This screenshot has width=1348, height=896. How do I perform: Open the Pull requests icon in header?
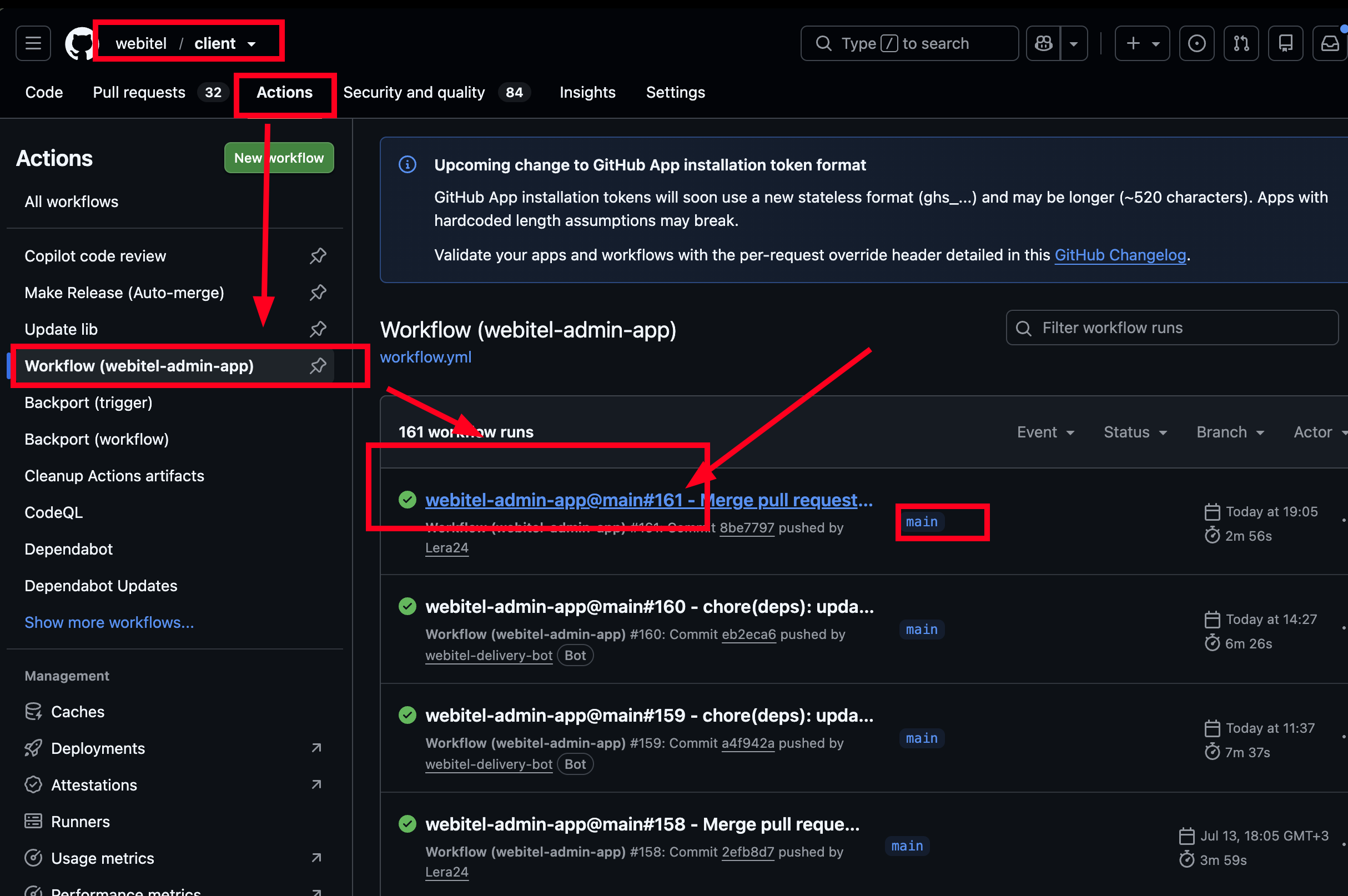pyautogui.click(x=1241, y=43)
